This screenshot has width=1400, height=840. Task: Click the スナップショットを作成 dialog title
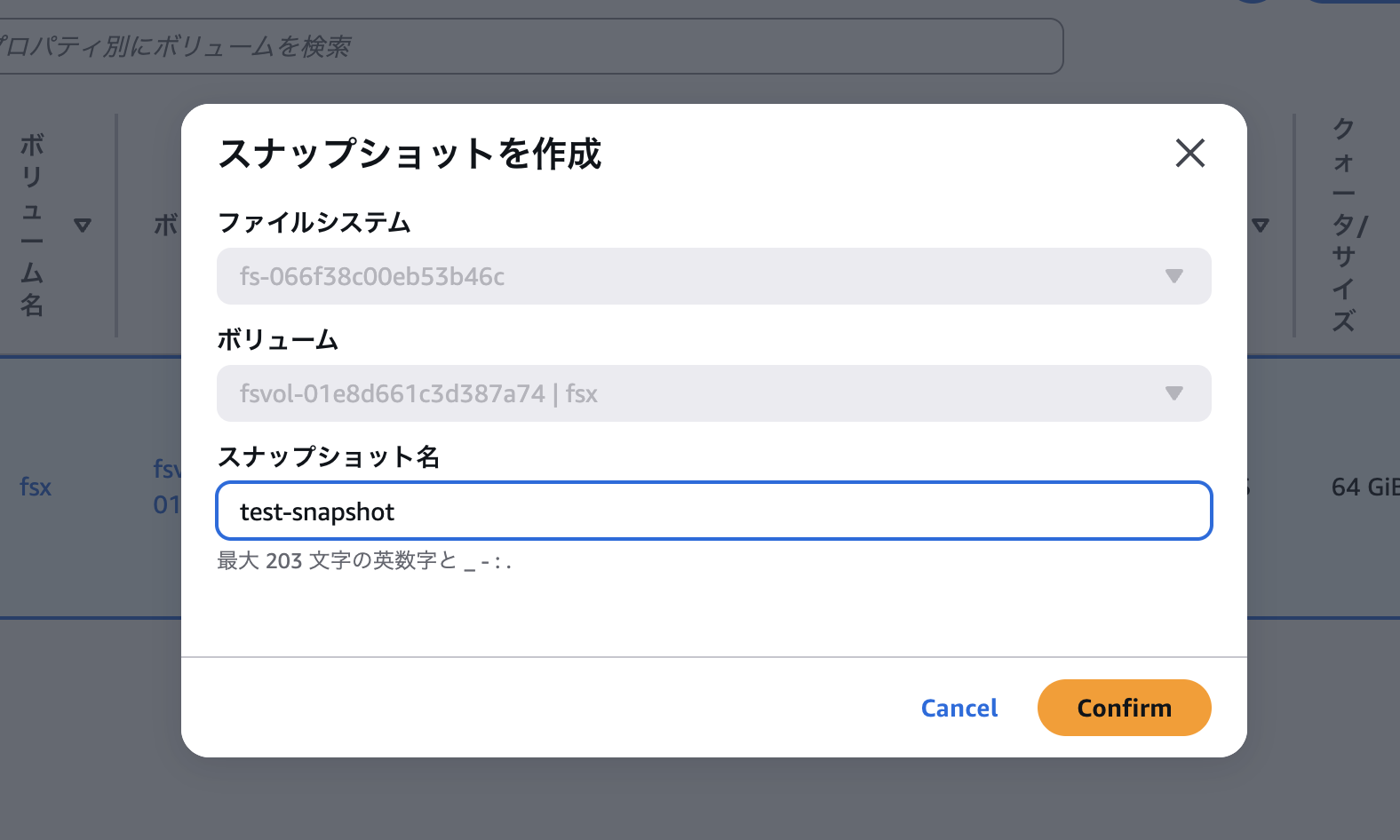click(x=410, y=154)
